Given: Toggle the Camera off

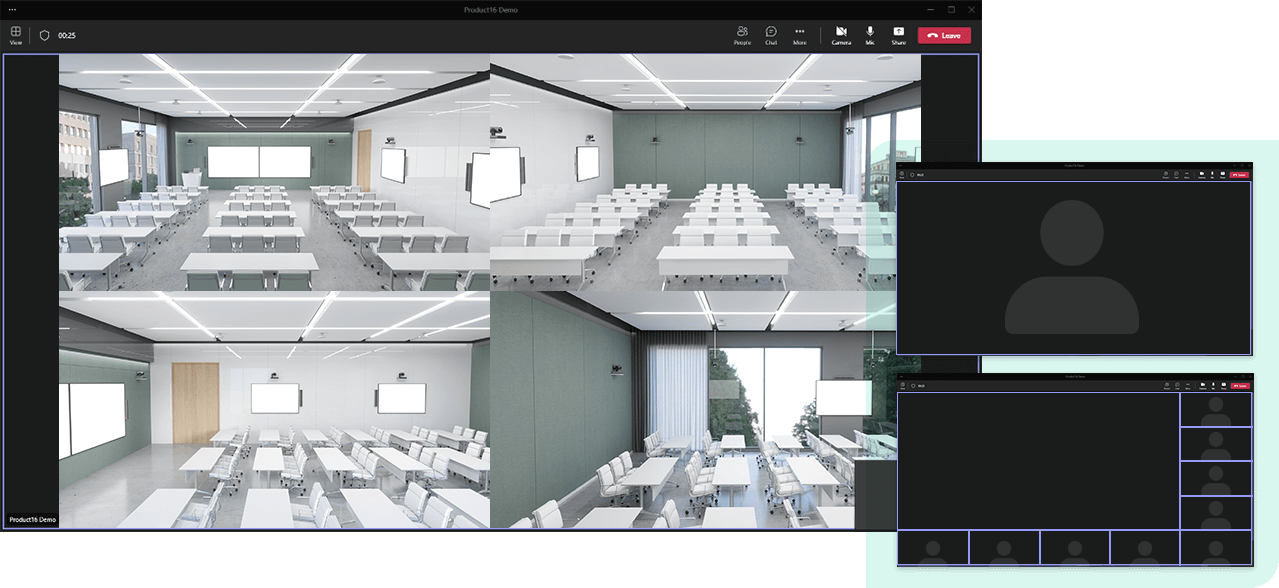Looking at the screenshot, I should point(841,35).
